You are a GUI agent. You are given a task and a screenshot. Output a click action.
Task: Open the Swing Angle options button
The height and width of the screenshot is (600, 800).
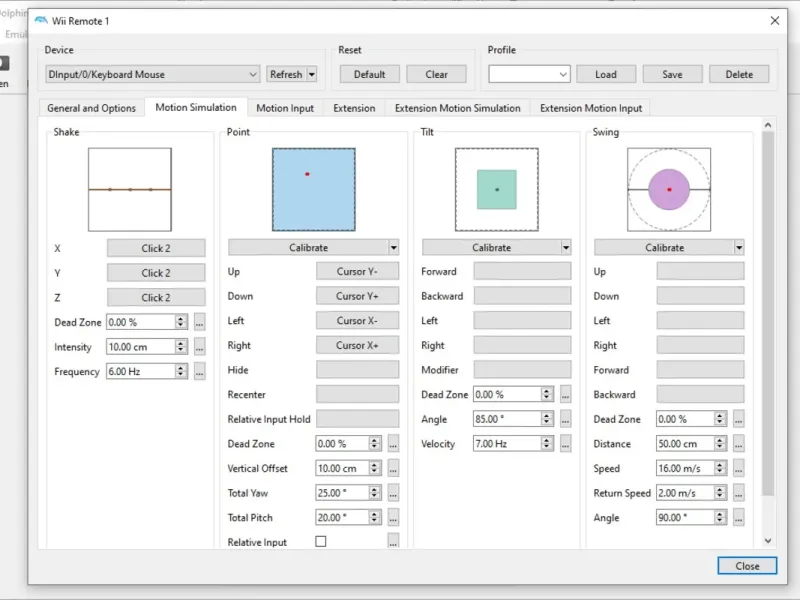[738, 517]
